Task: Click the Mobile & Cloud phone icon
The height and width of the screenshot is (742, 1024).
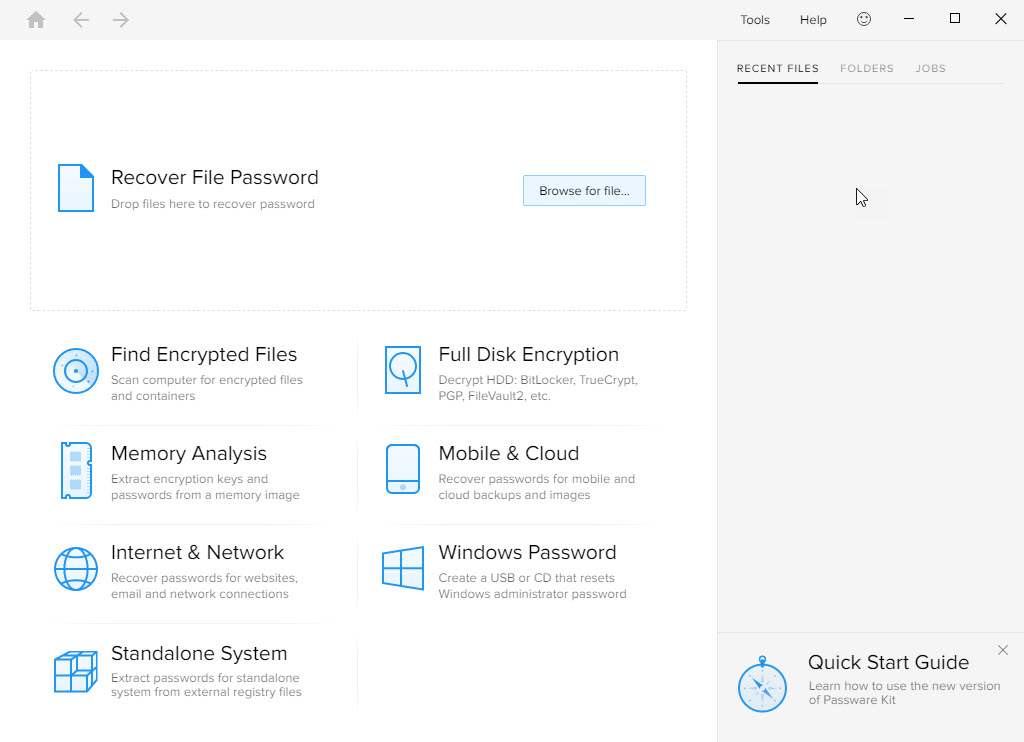Action: (403, 469)
